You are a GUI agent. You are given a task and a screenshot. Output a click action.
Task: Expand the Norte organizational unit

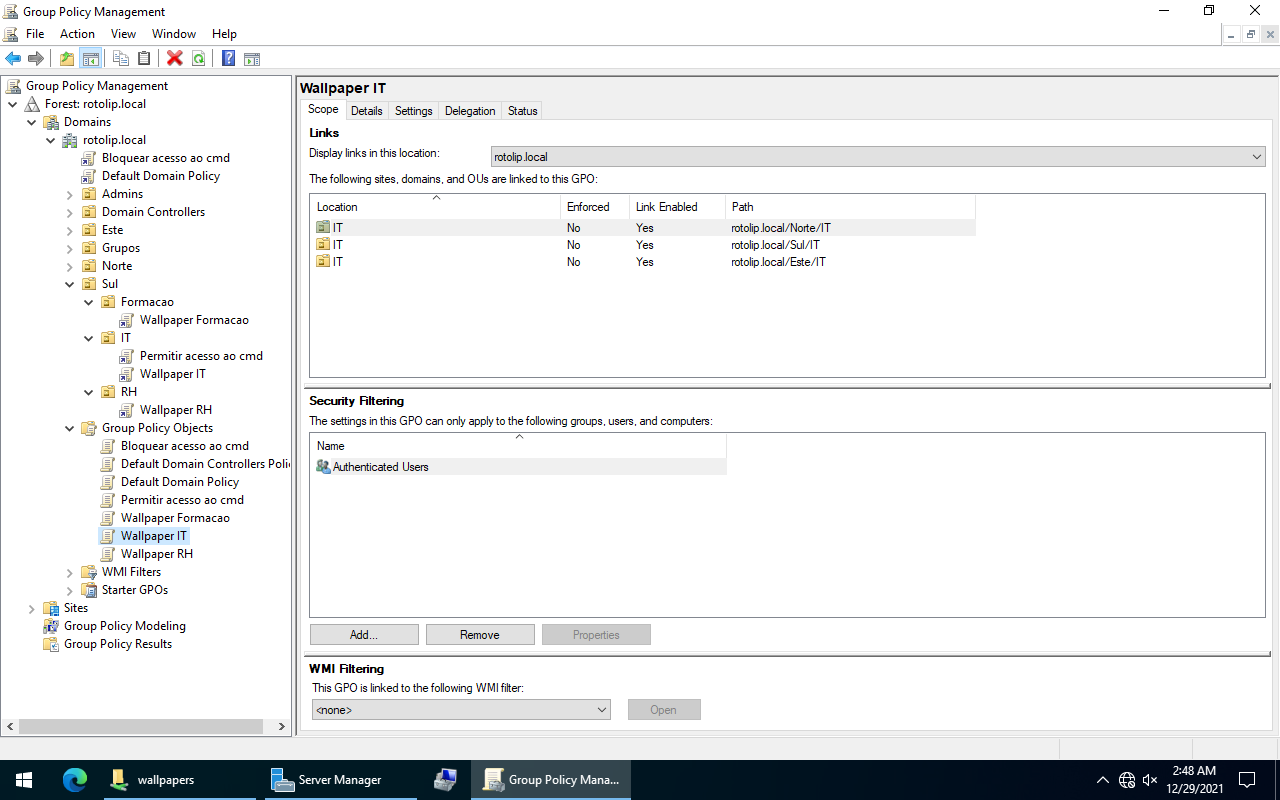click(x=70, y=266)
